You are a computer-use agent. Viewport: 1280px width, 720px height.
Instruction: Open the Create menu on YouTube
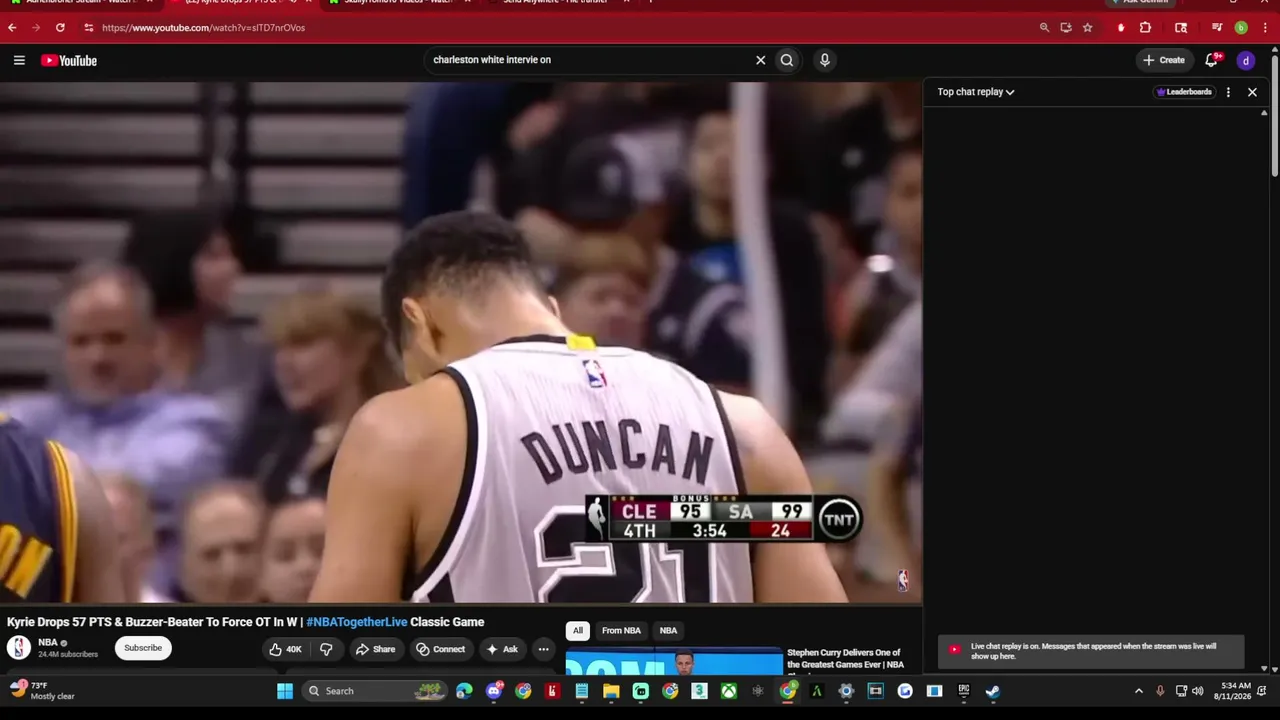[x=1164, y=60]
